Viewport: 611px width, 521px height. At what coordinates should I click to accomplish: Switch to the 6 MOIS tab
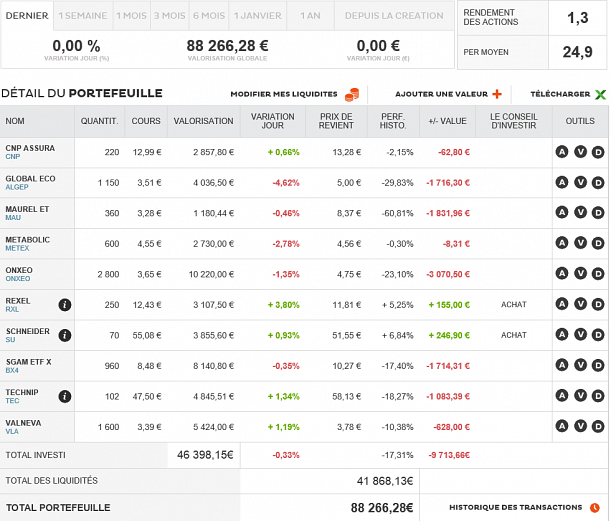(x=209, y=16)
